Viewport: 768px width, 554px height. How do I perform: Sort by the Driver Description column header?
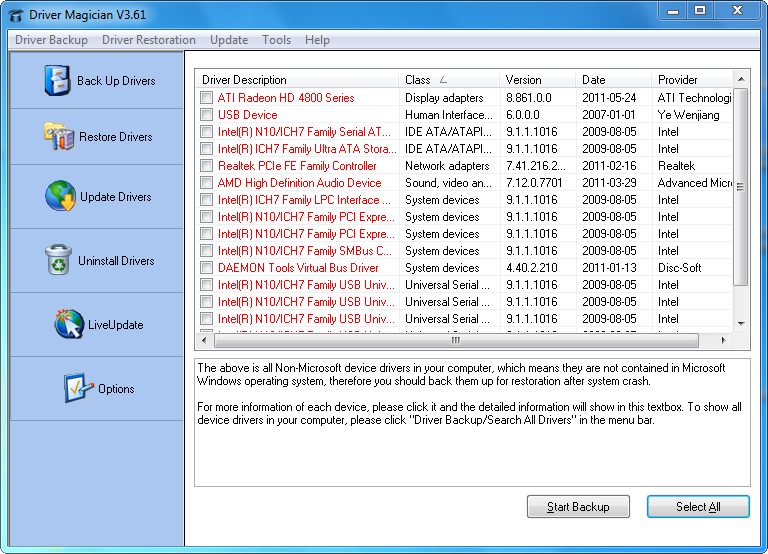tap(298, 79)
